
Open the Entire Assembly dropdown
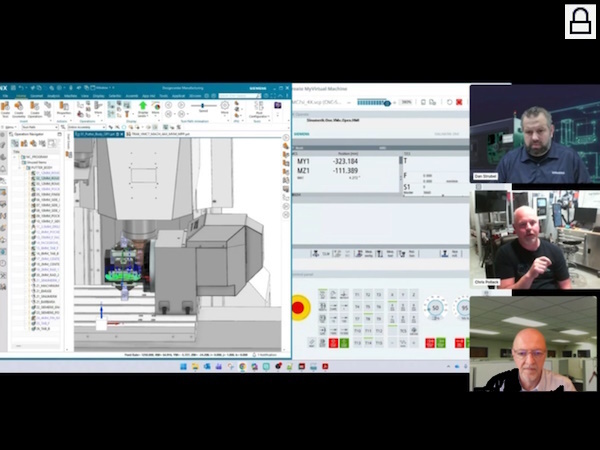coord(87,127)
